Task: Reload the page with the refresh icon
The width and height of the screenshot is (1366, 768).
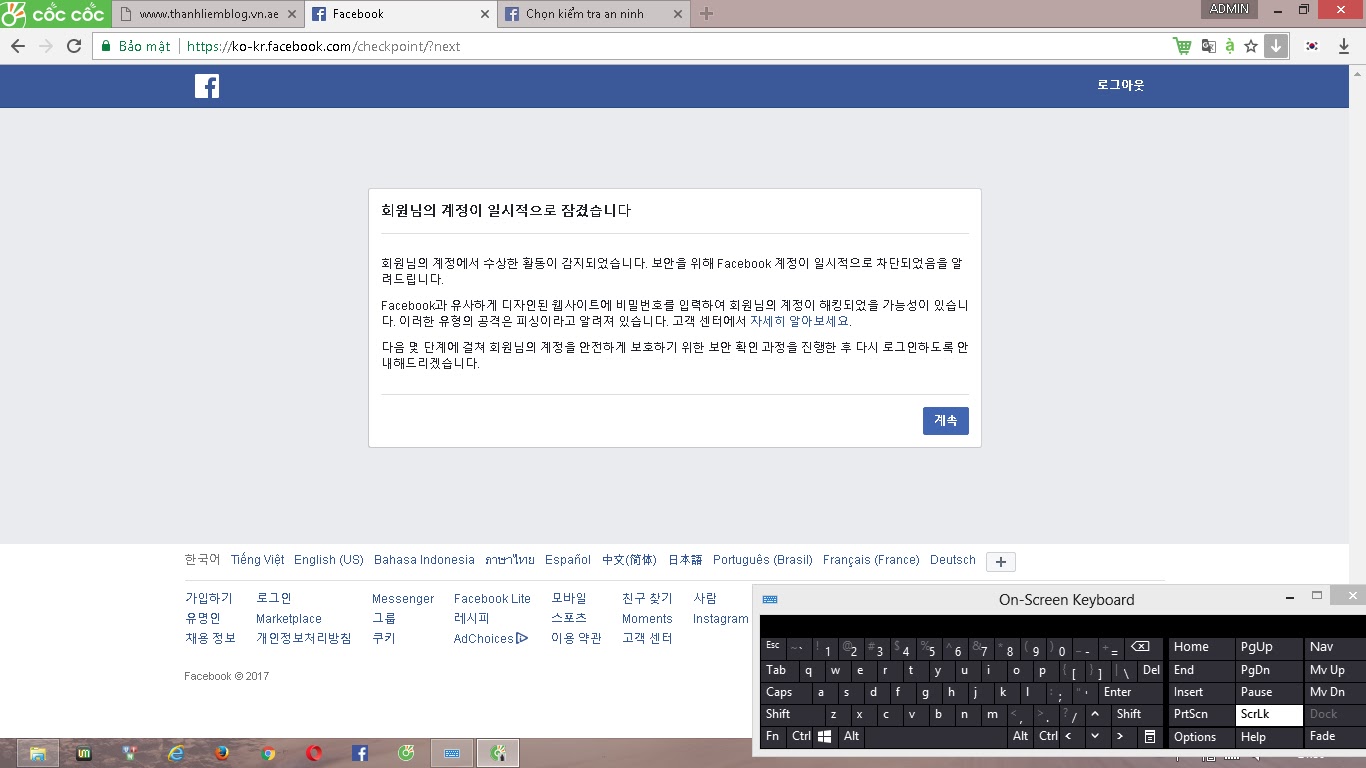Action: click(73, 46)
